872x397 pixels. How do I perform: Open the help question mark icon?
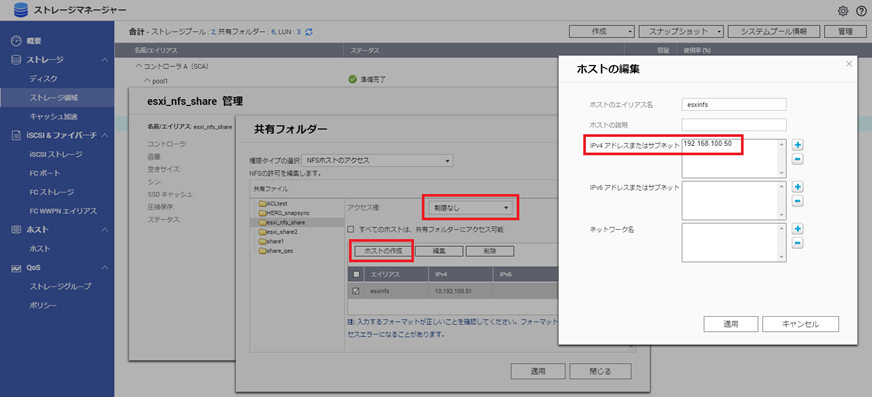[x=861, y=11]
